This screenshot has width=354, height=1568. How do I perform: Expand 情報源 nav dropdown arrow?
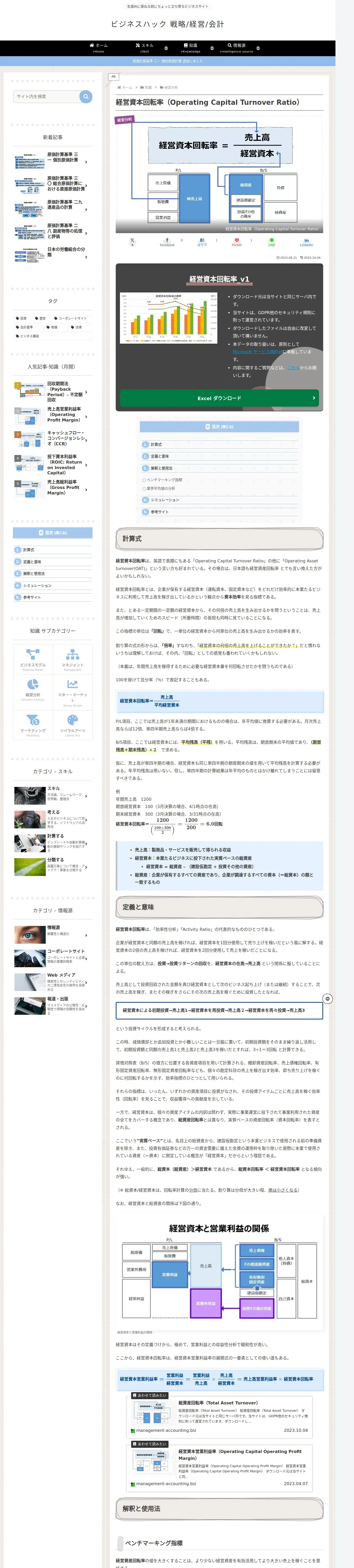258,48
